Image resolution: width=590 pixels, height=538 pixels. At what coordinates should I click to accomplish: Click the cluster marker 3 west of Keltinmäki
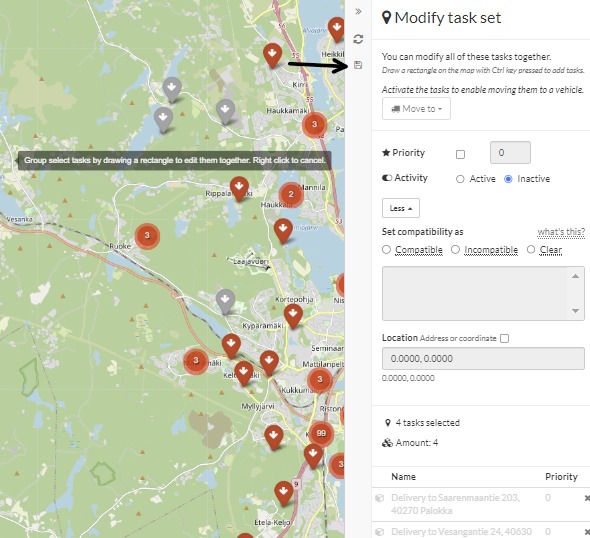point(195,361)
